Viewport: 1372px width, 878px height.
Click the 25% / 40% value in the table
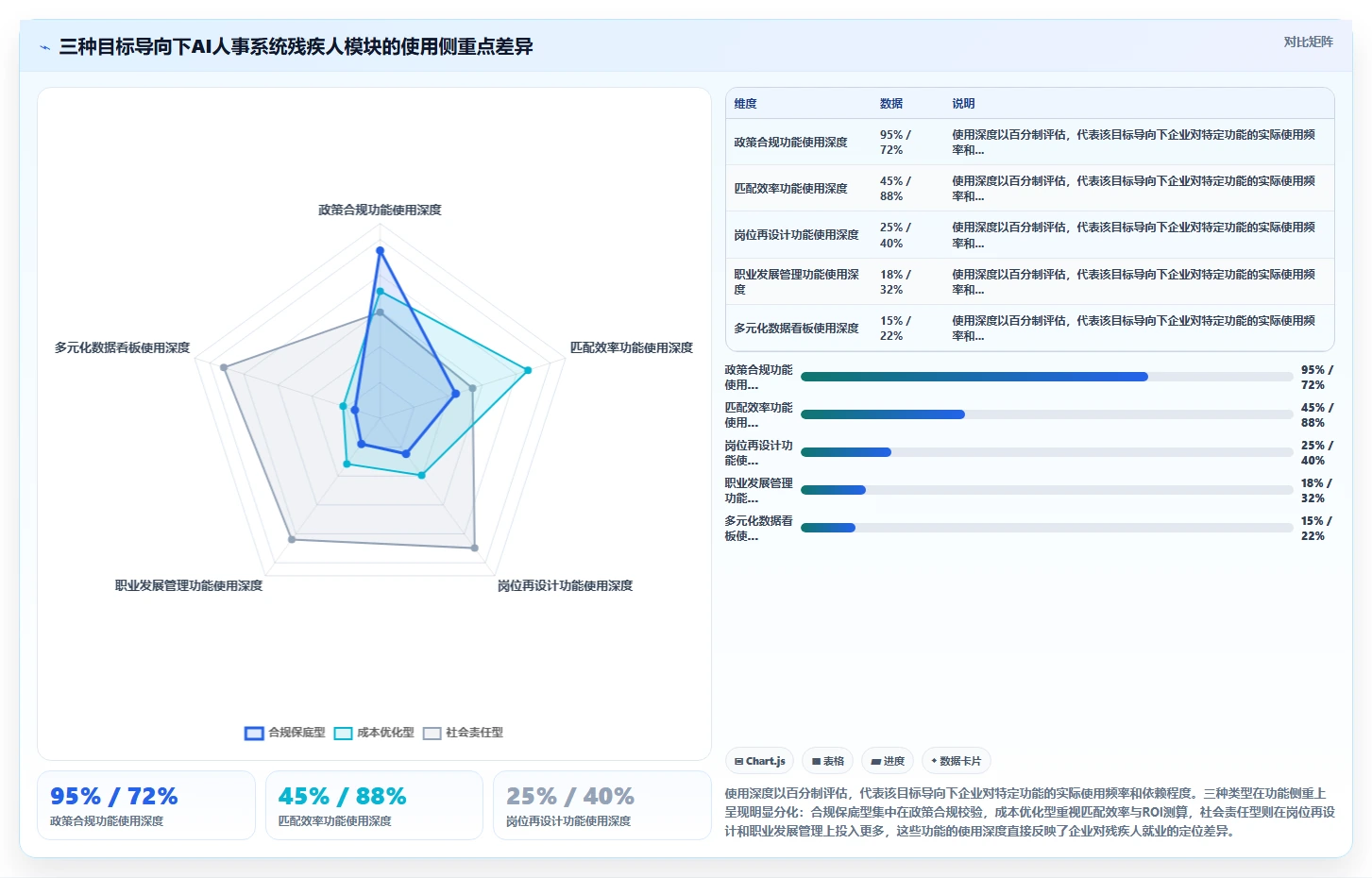pyautogui.click(x=895, y=235)
